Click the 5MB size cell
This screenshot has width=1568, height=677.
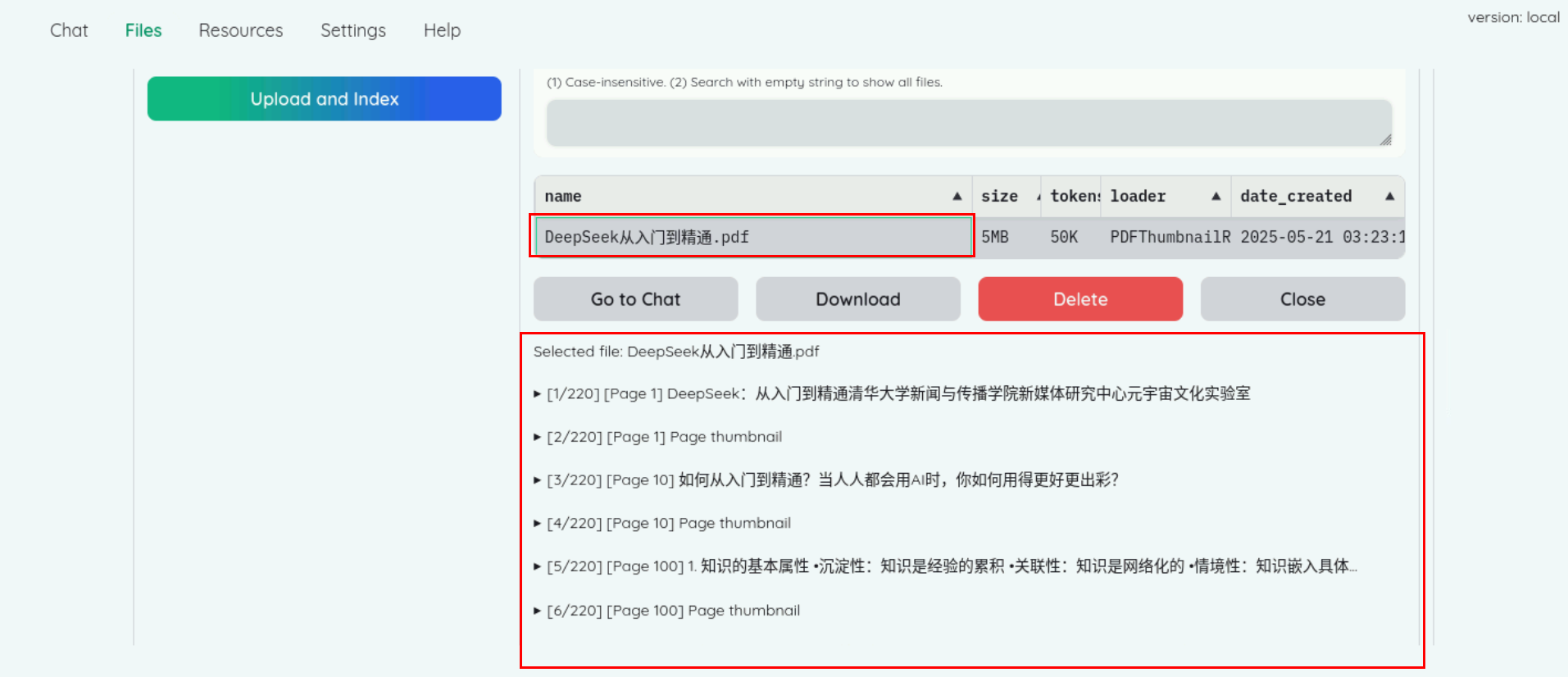1007,237
